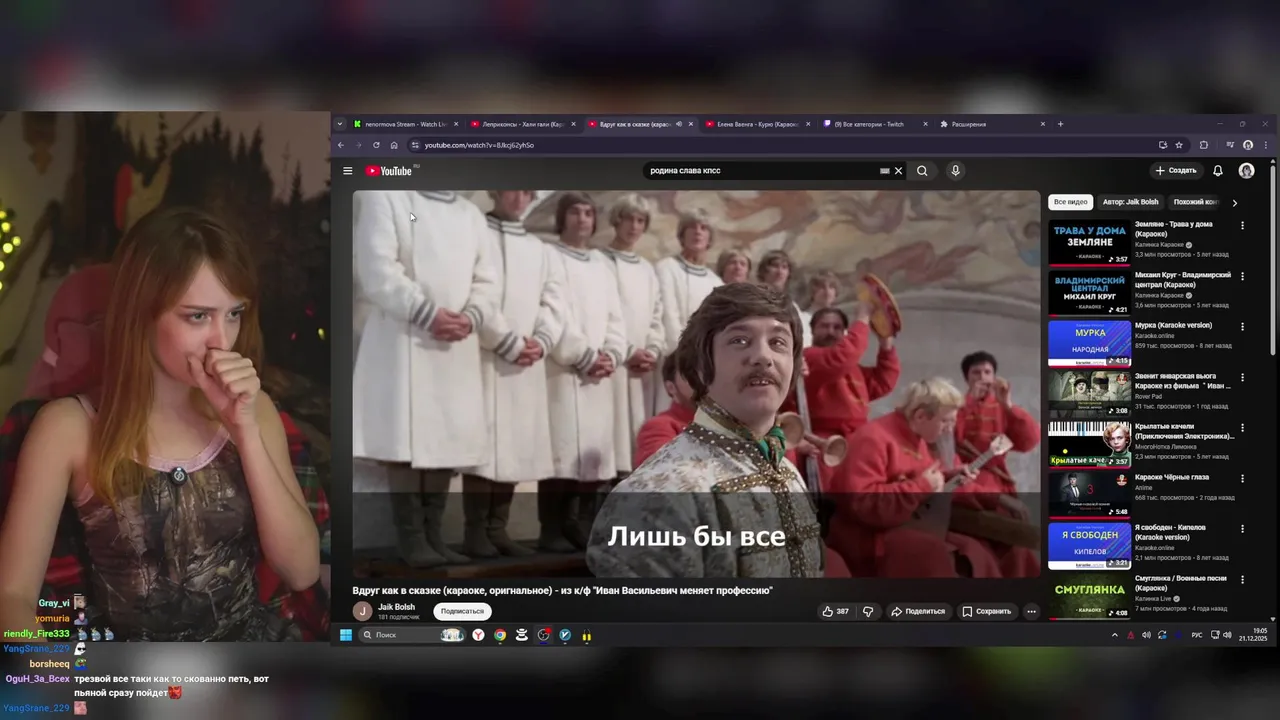Open options for Мурка (Karaoke version) video
Screen dimensions: 1280x720
click(1242, 326)
